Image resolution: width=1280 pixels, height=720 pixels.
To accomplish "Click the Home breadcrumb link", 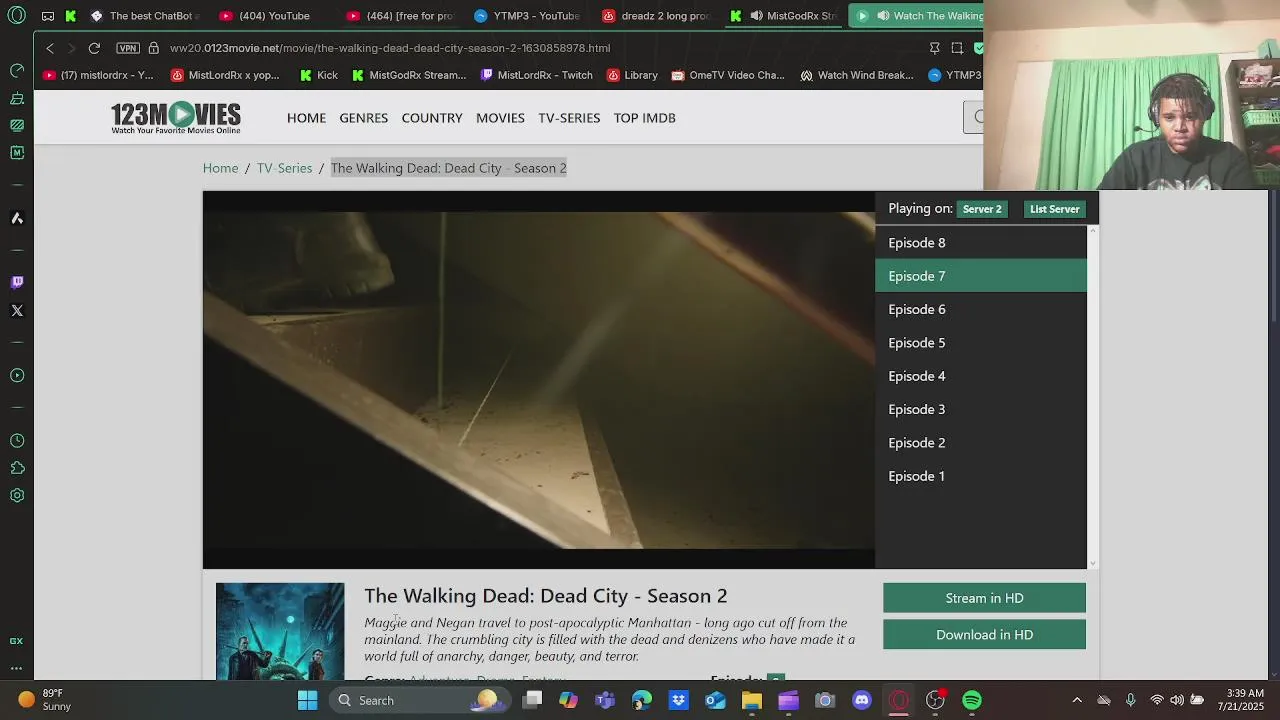I will [x=220, y=168].
